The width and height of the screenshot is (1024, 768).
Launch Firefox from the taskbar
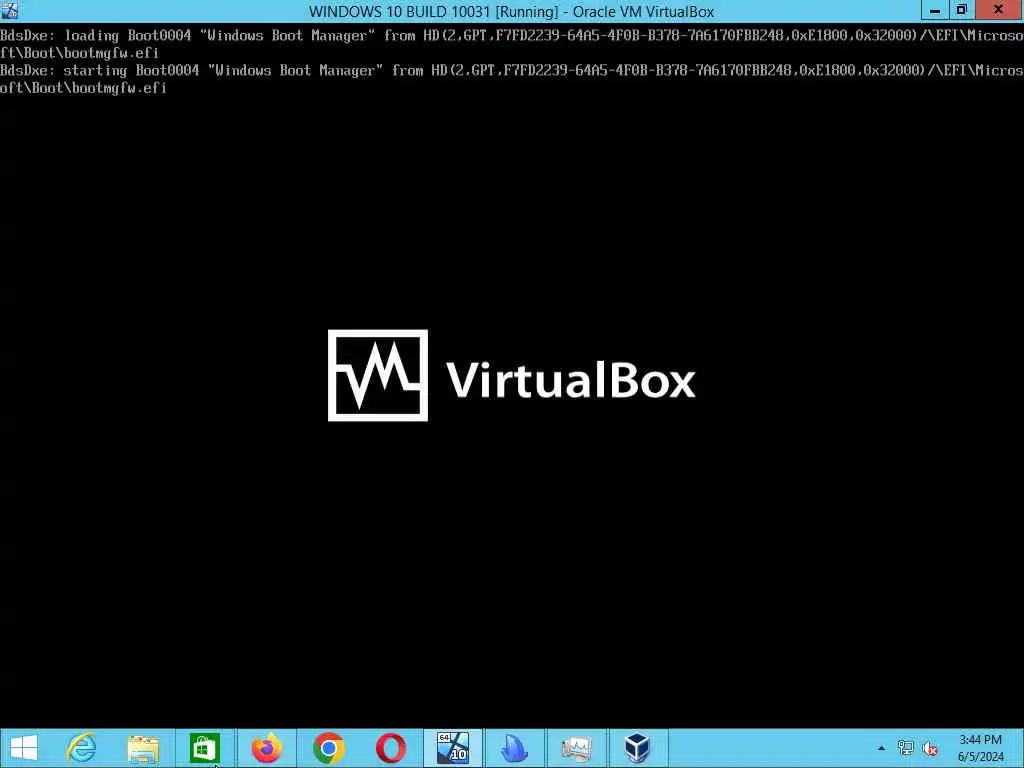click(x=266, y=748)
